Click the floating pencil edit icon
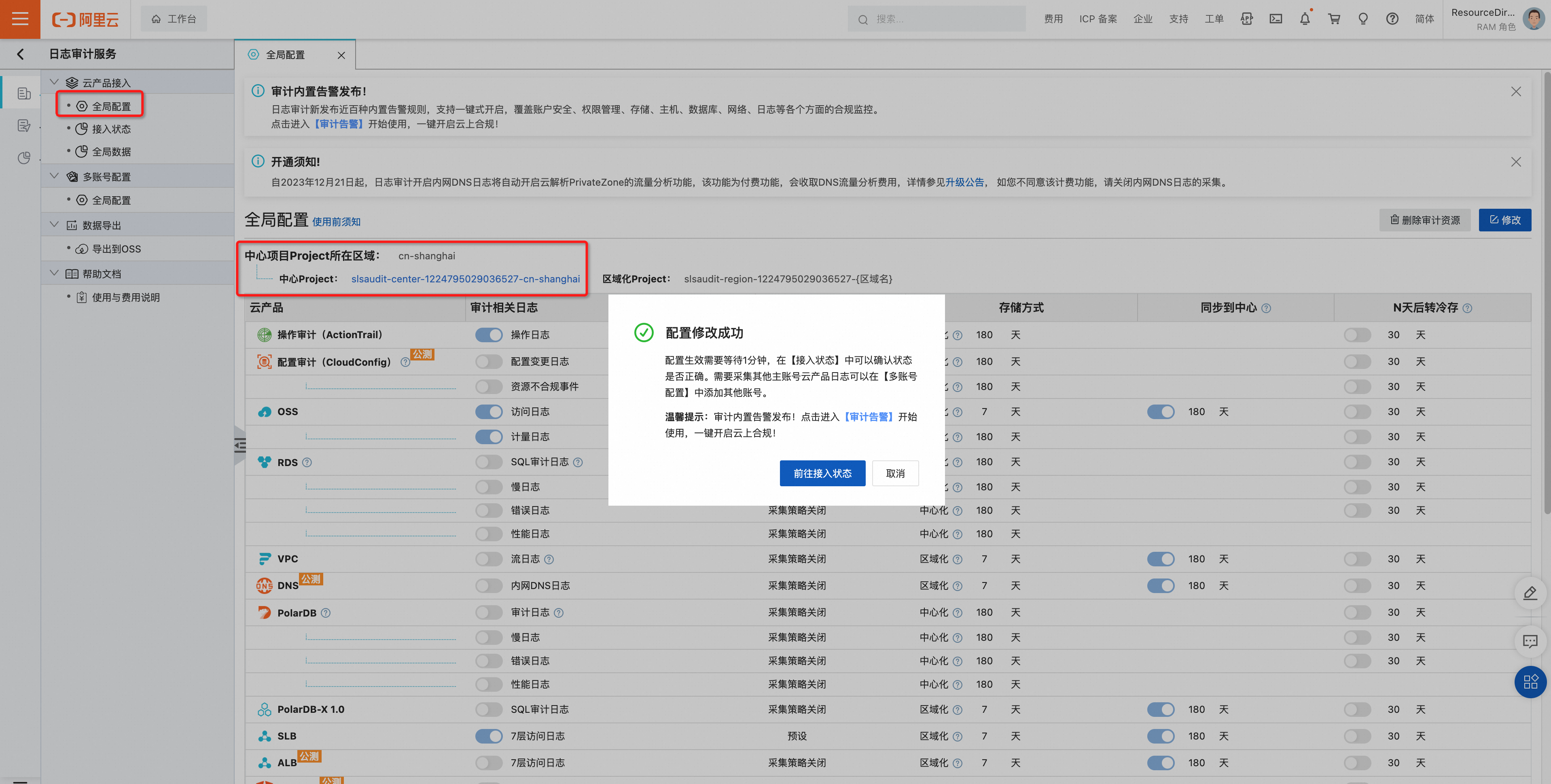The height and width of the screenshot is (784, 1551). point(1530,593)
